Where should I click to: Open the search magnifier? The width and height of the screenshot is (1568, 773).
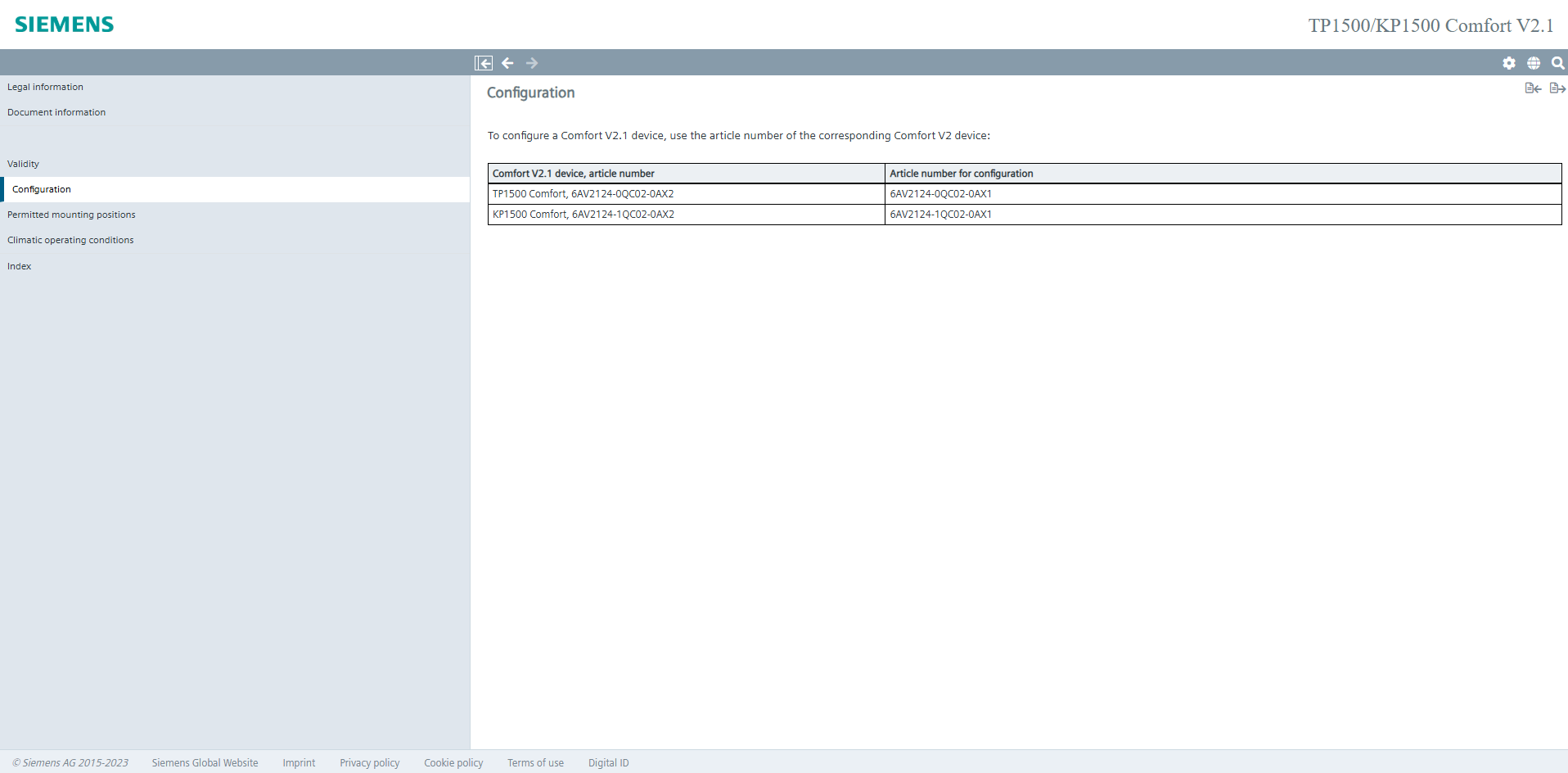(1558, 63)
